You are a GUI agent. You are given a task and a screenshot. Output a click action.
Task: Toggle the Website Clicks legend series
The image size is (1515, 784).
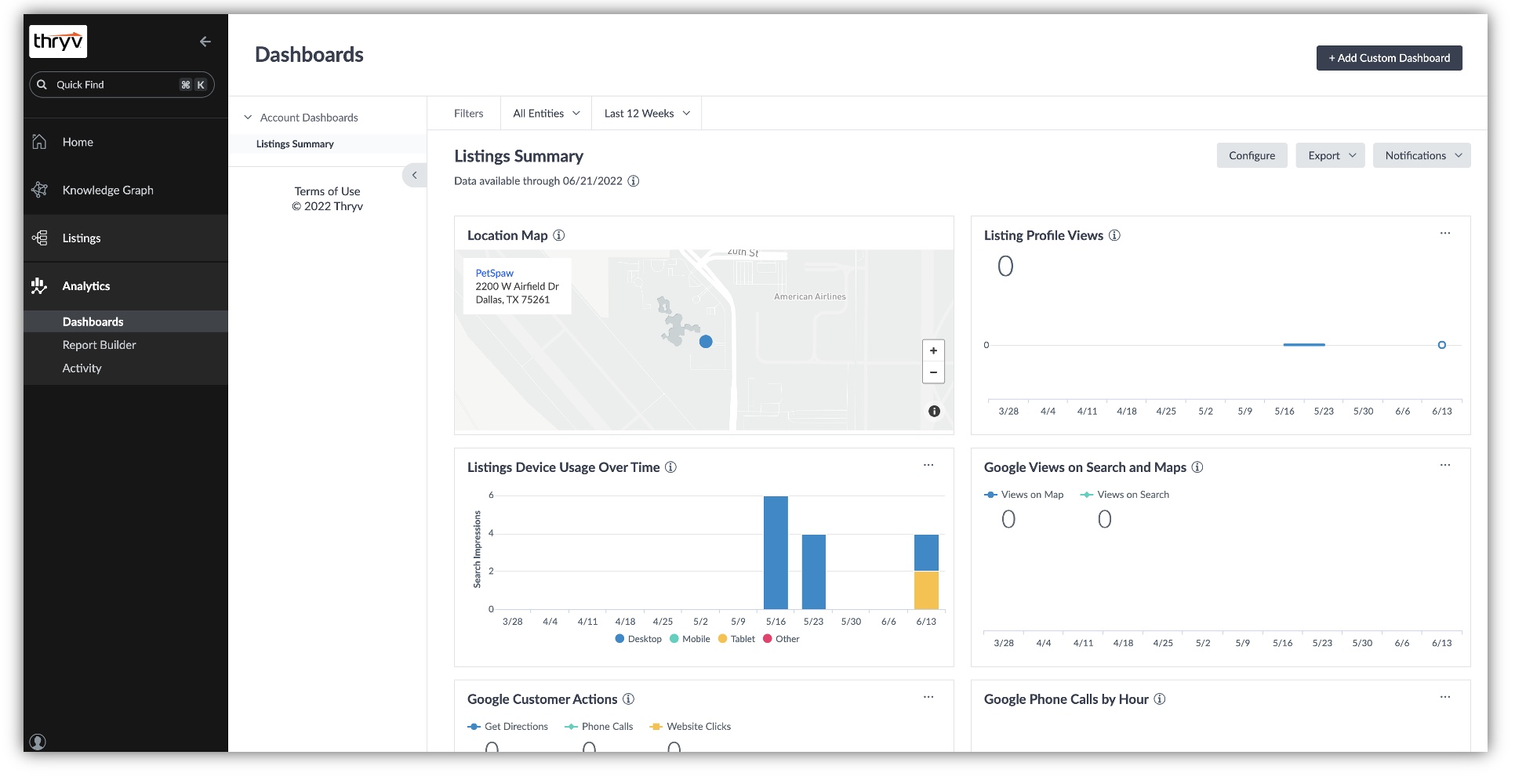pos(690,727)
